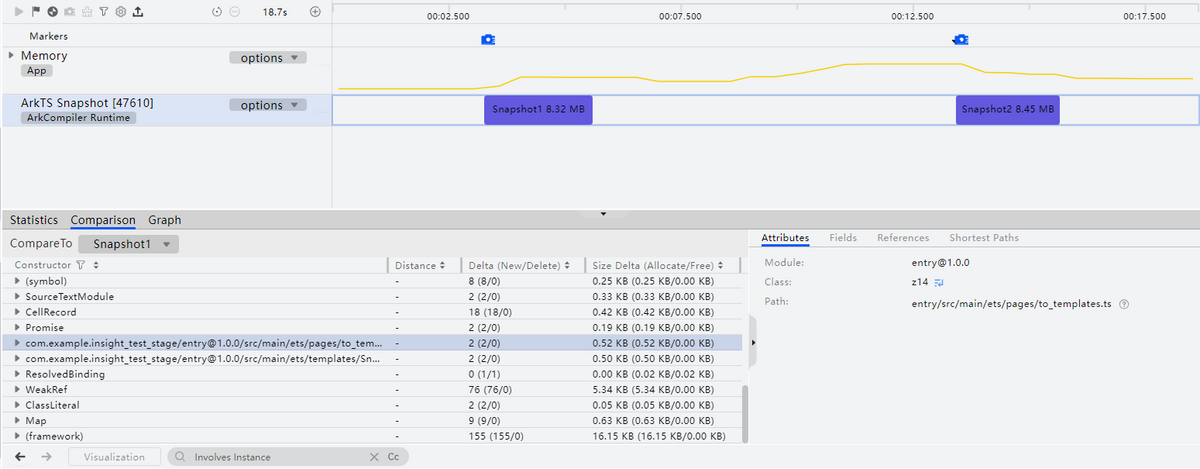Click the first camera marker on timeline
The image size is (1200, 469).
tap(487, 40)
